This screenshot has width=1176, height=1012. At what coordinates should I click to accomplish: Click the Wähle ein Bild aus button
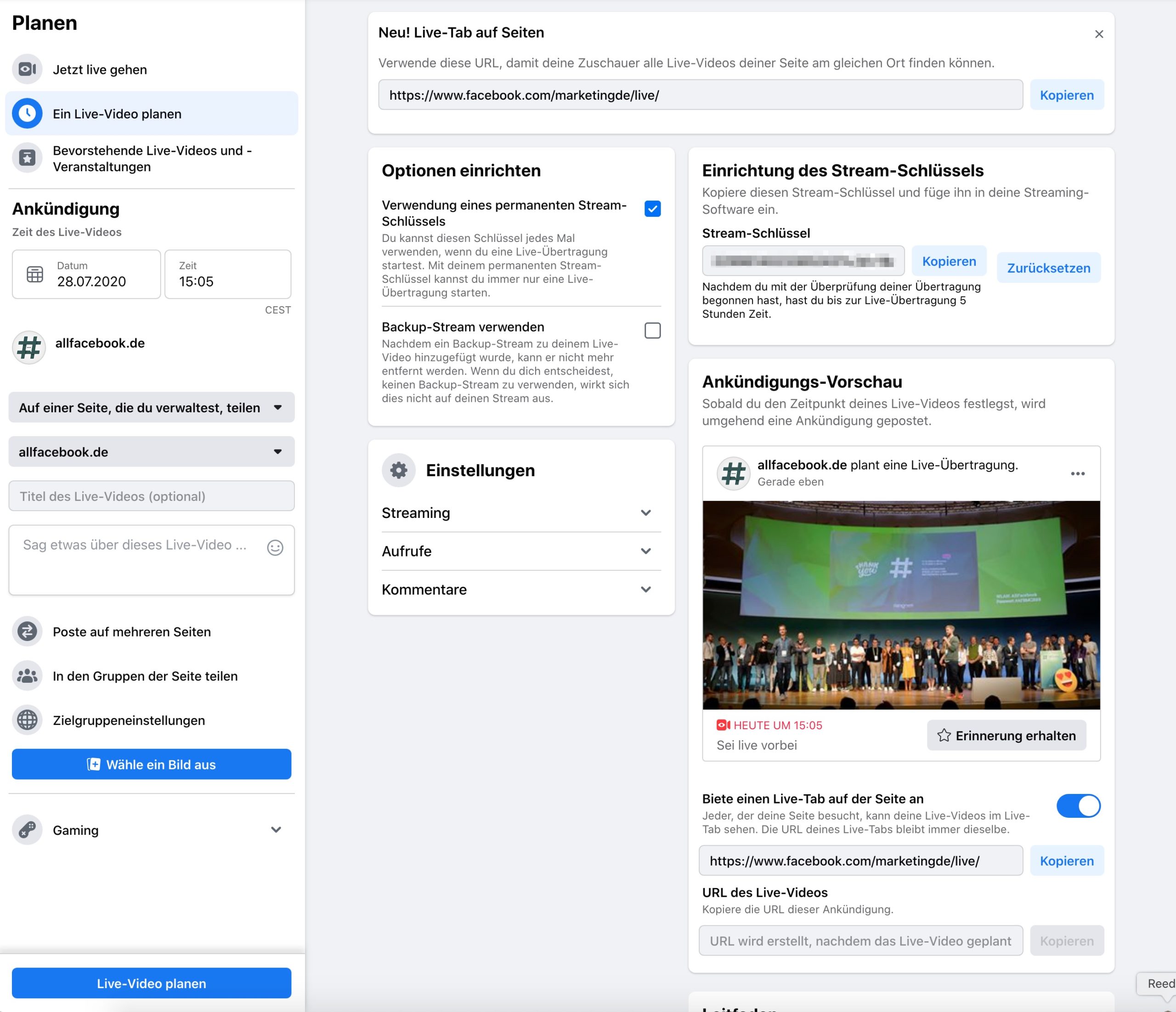(x=152, y=764)
